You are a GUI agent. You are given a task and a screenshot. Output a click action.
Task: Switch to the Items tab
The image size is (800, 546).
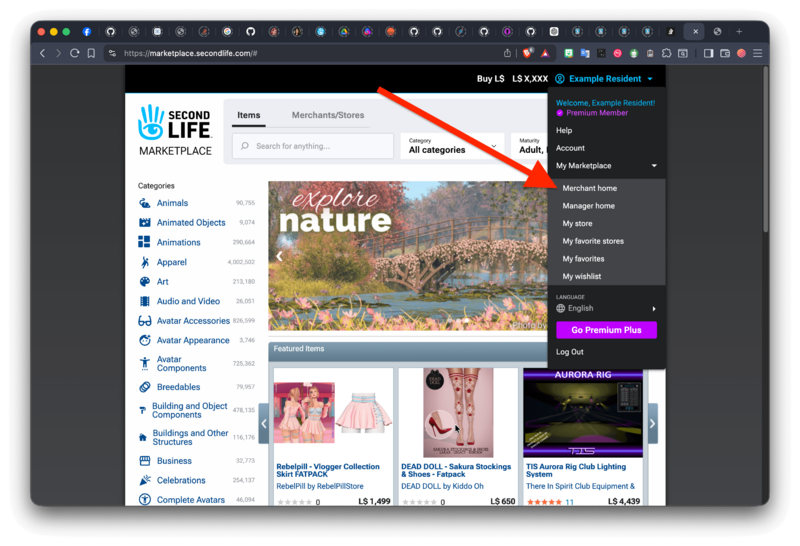tap(248, 115)
